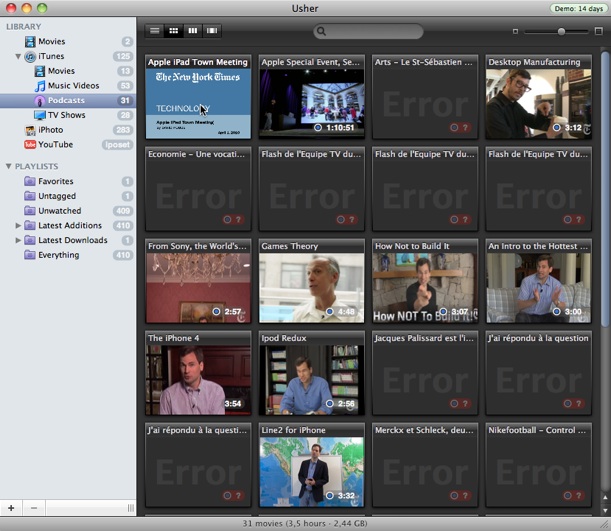Click the scroll down arrow
This screenshot has width=611, height=531.
pos(605,510)
